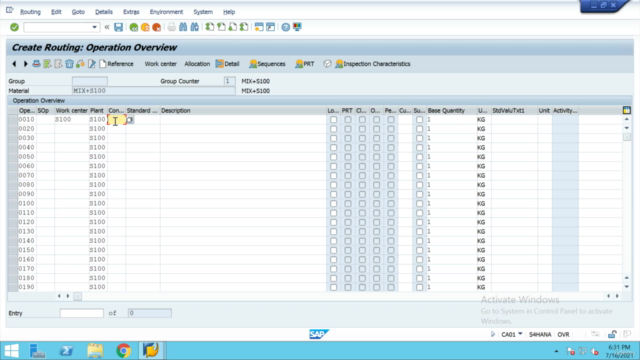Image resolution: width=640 pixels, height=360 pixels.
Task: Tick the PRT checkbox for operation 0020
Action: click(x=348, y=129)
